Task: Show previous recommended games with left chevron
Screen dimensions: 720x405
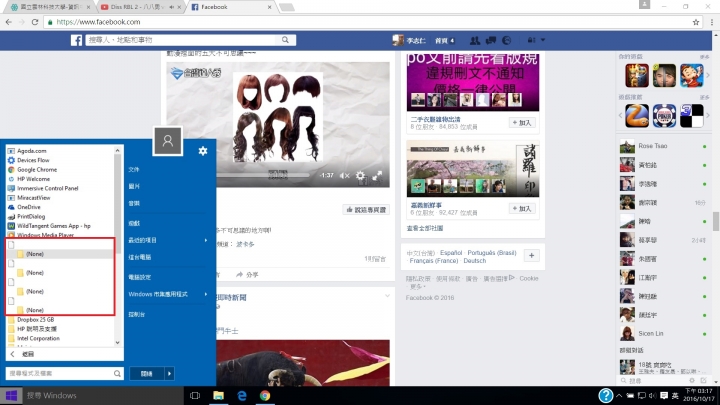Action: pyautogui.click(x=620, y=115)
